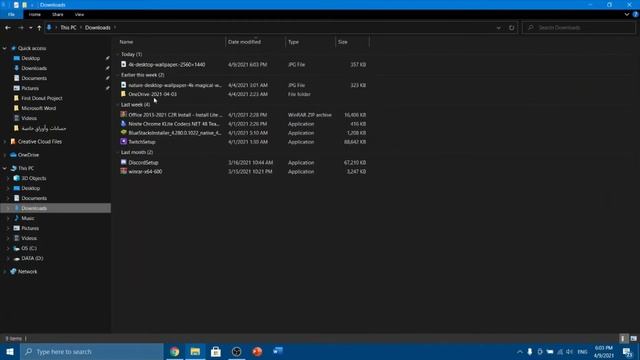Screen dimensions: 640x360
Task: Focus the Search Downloads field
Action: click(578, 28)
